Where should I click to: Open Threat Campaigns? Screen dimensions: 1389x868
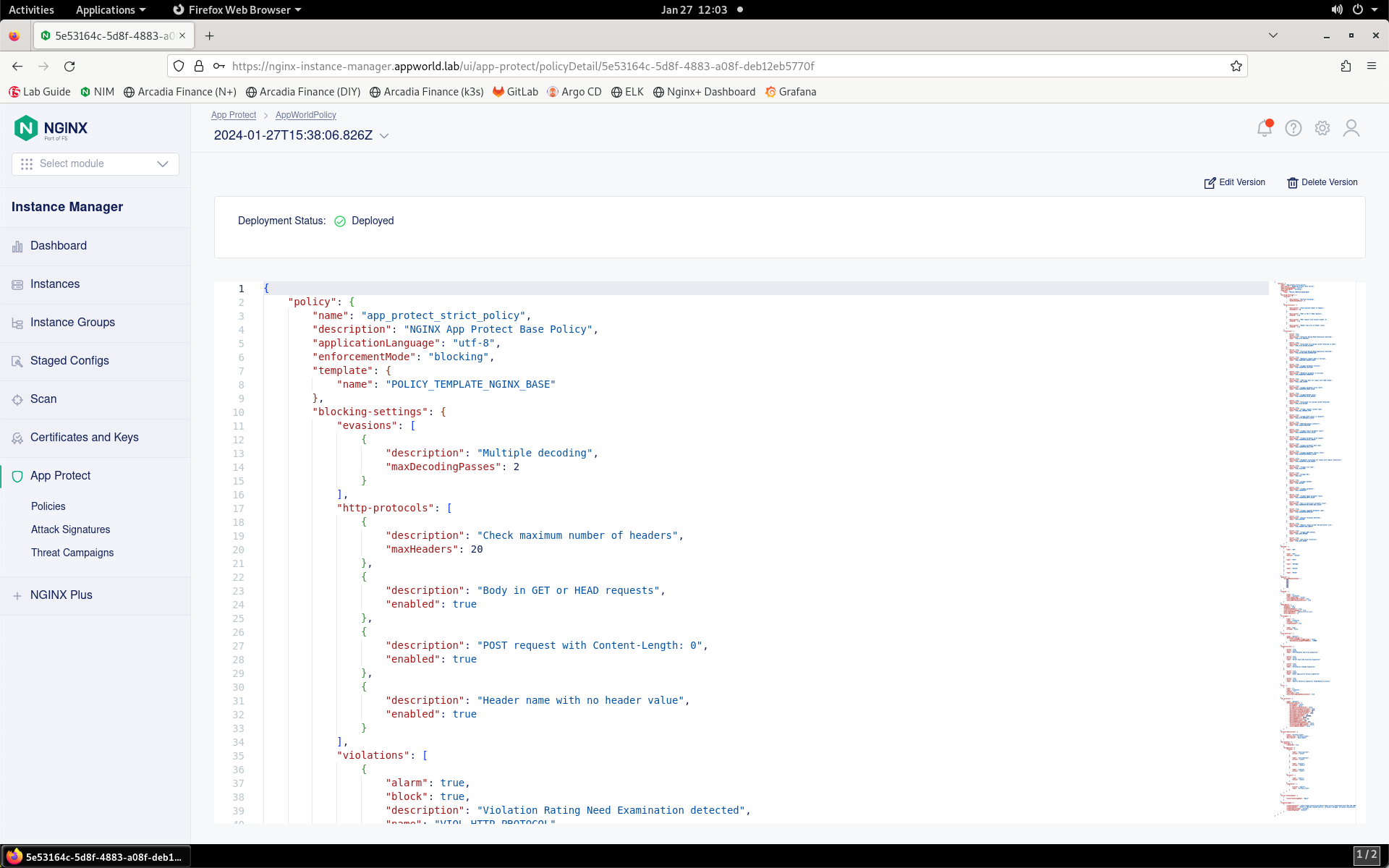coord(72,553)
